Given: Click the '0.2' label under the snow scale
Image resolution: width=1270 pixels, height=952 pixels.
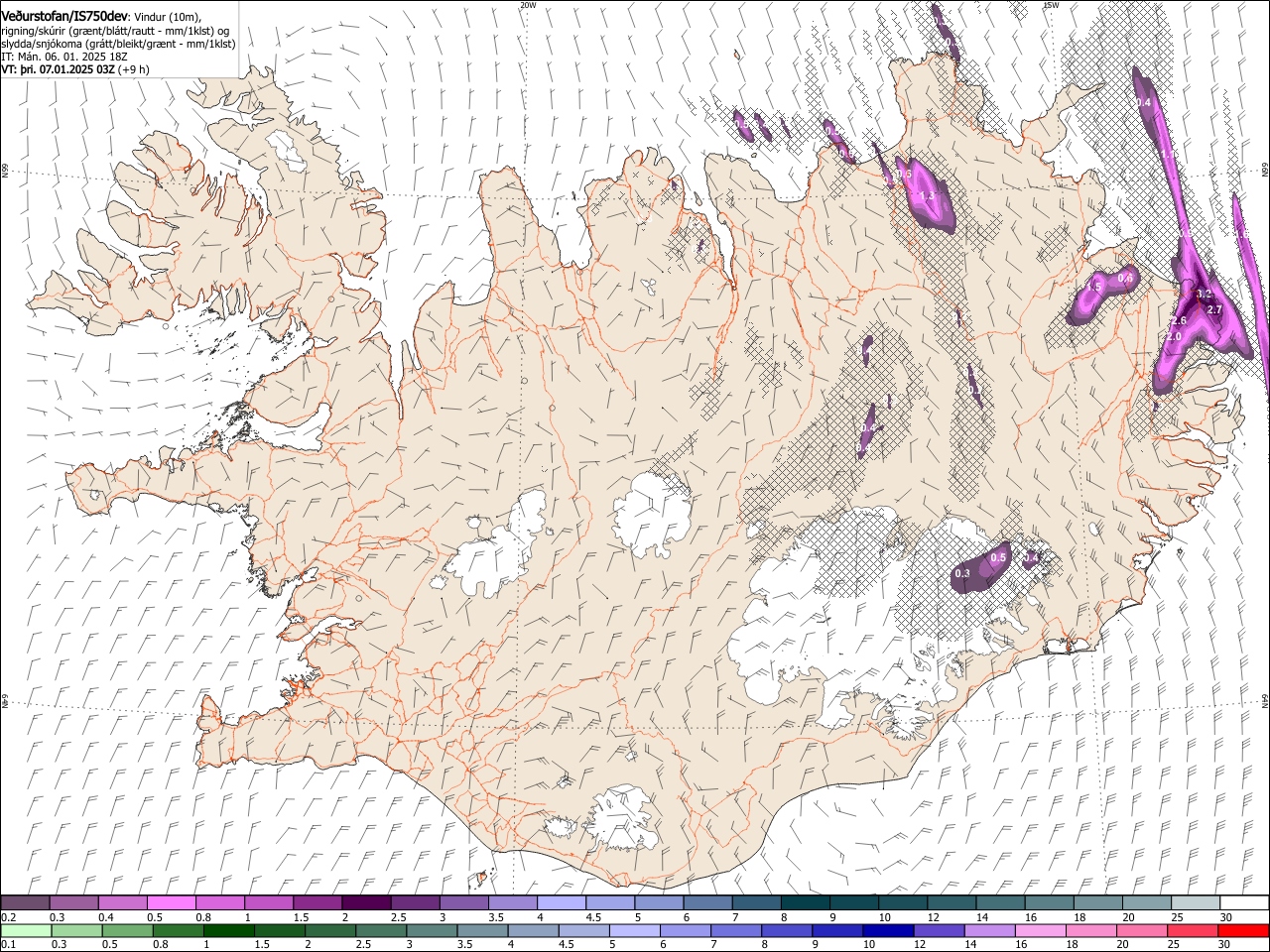Looking at the screenshot, I should pyautogui.click(x=7, y=917).
